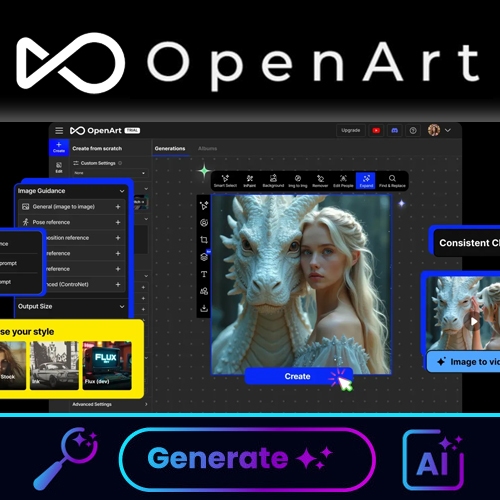The width and height of the screenshot is (500, 500).
Task: Click the dragon and woman generated image
Action: pyautogui.click(x=301, y=284)
